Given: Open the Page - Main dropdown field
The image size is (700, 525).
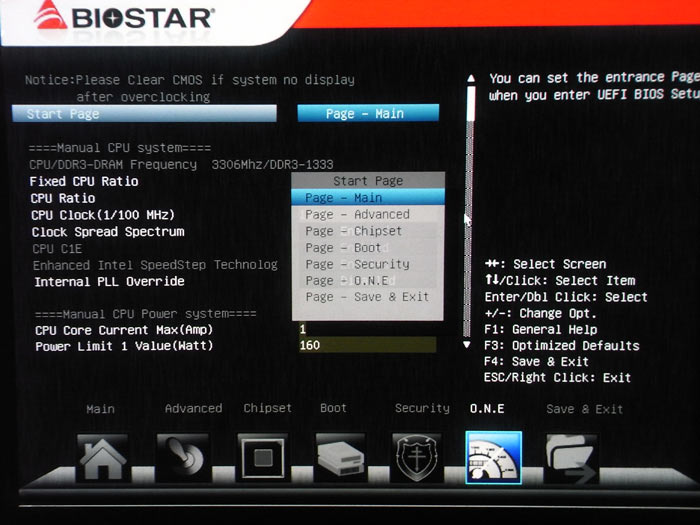Looking at the screenshot, I should click(367, 113).
